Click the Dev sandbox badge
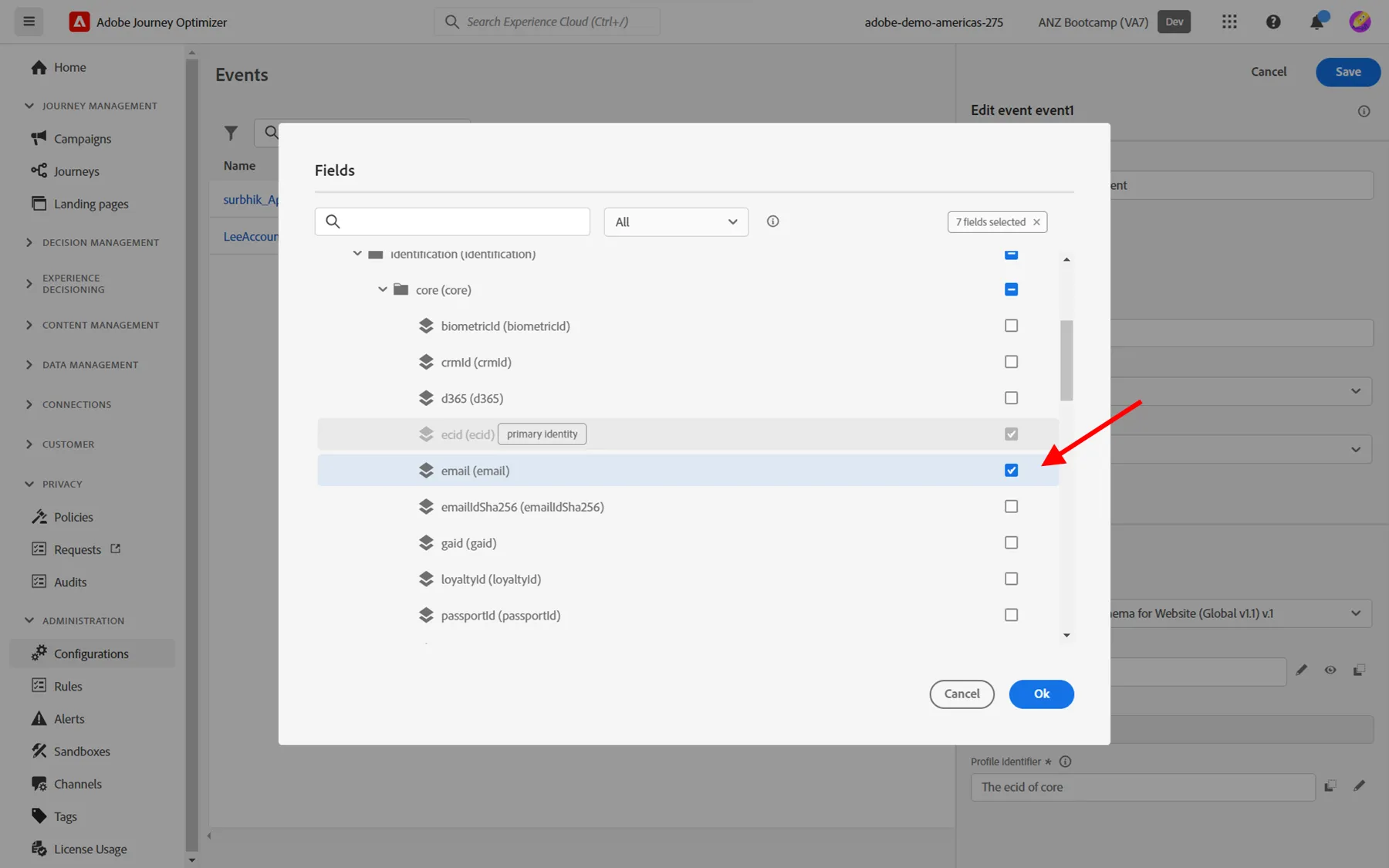The image size is (1389, 868). (1174, 22)
